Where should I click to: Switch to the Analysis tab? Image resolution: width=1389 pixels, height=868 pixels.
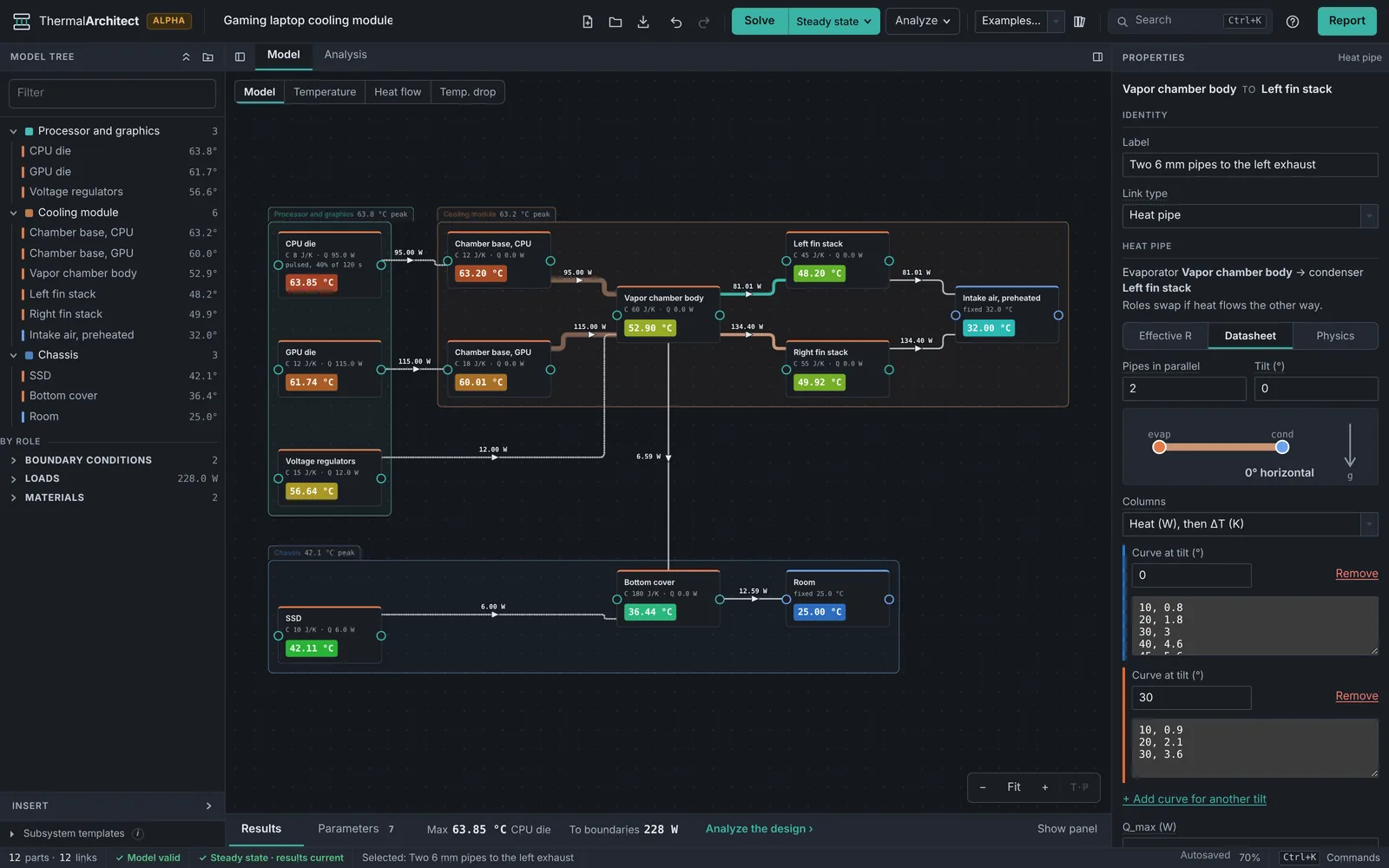tap(346, 55)
